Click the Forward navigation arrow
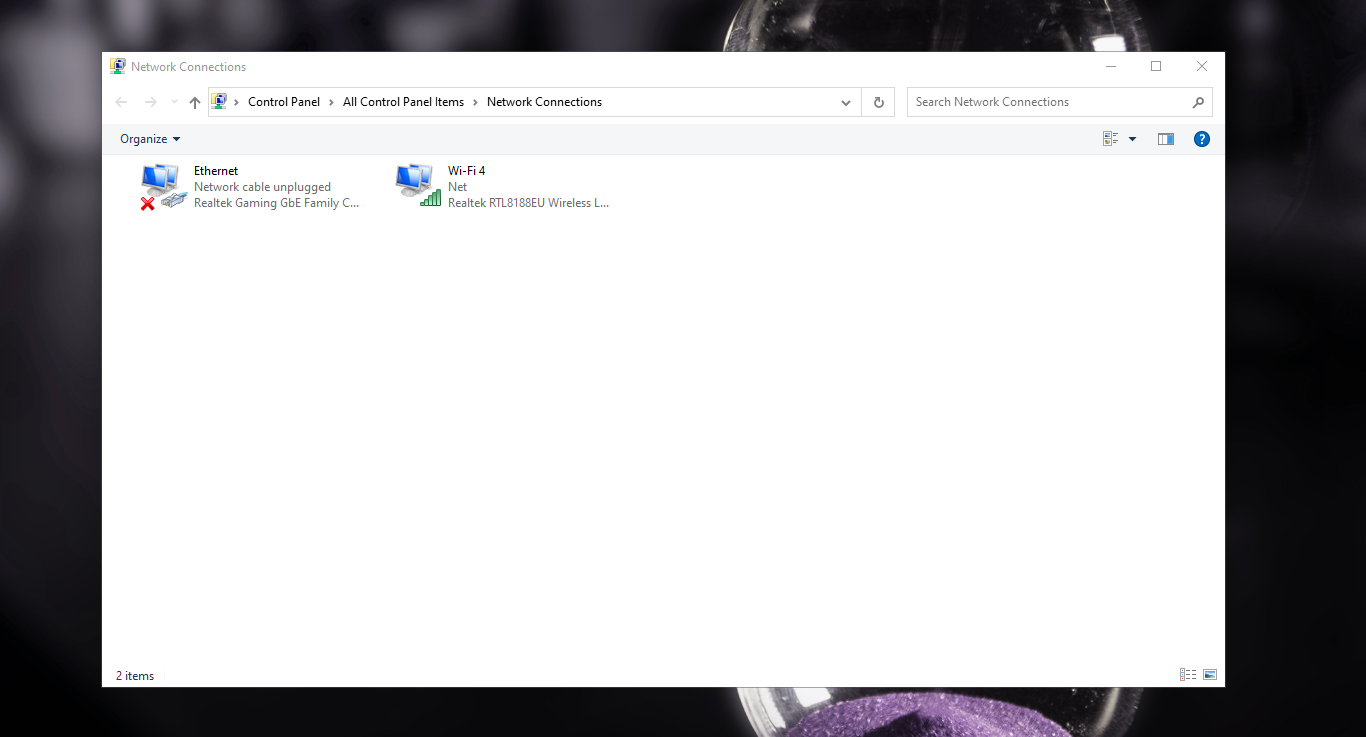1366x737 pixels. click(150, 102)
